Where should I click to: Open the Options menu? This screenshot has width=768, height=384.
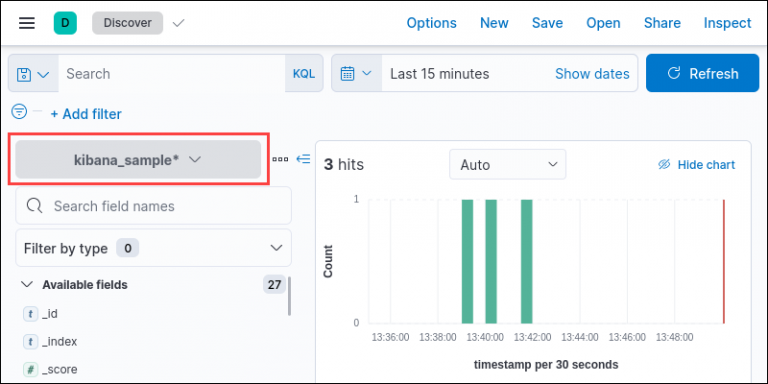coord(432,23)
